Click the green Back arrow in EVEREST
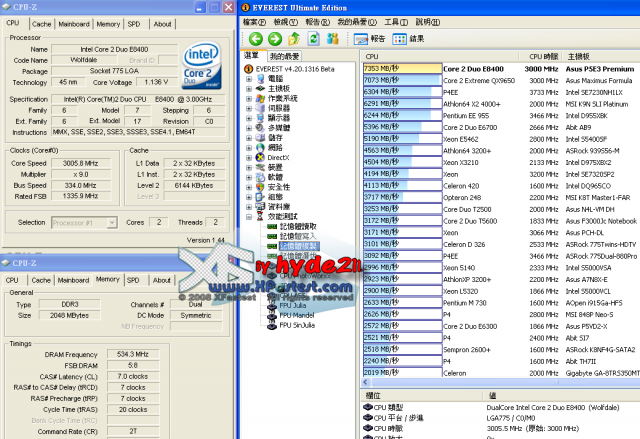This screenshot has width=640, height=439. click(x=256, y=39)
